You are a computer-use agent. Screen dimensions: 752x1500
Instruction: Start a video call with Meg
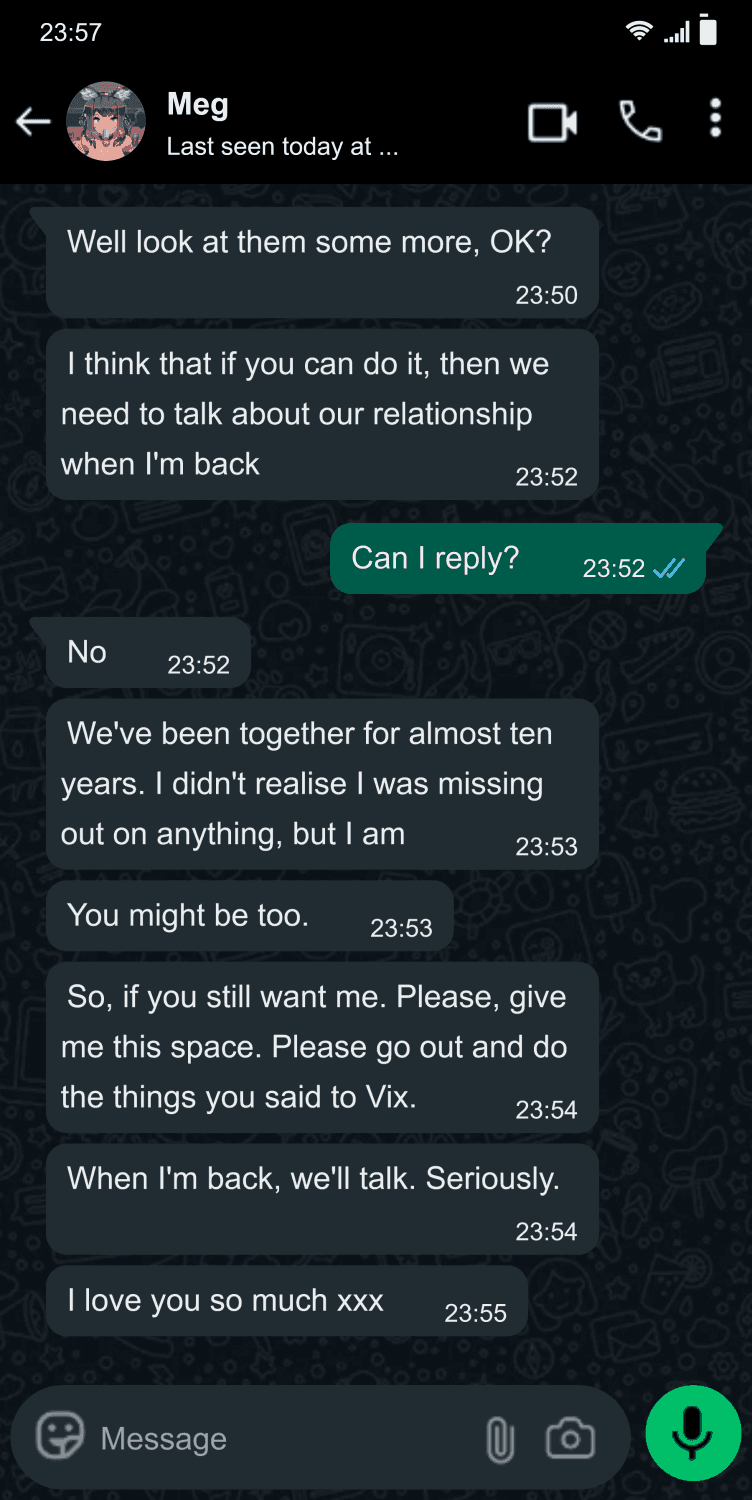coord(553,123)
